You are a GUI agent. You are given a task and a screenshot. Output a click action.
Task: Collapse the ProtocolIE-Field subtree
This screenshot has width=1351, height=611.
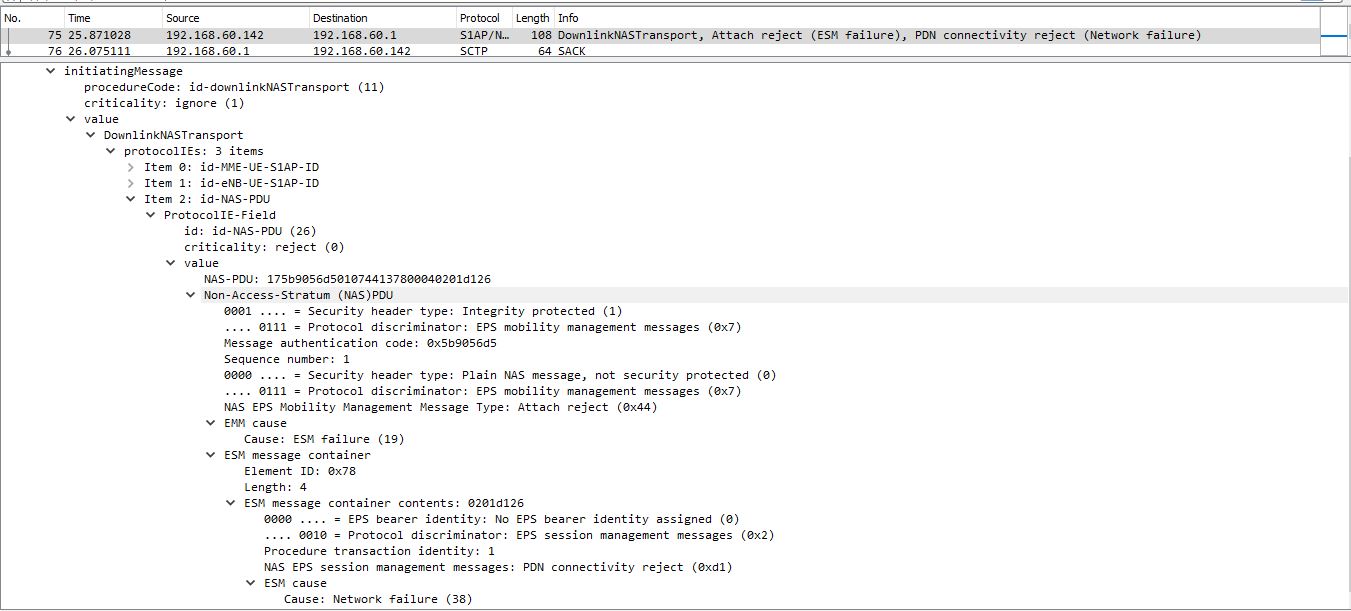(151, 214)
